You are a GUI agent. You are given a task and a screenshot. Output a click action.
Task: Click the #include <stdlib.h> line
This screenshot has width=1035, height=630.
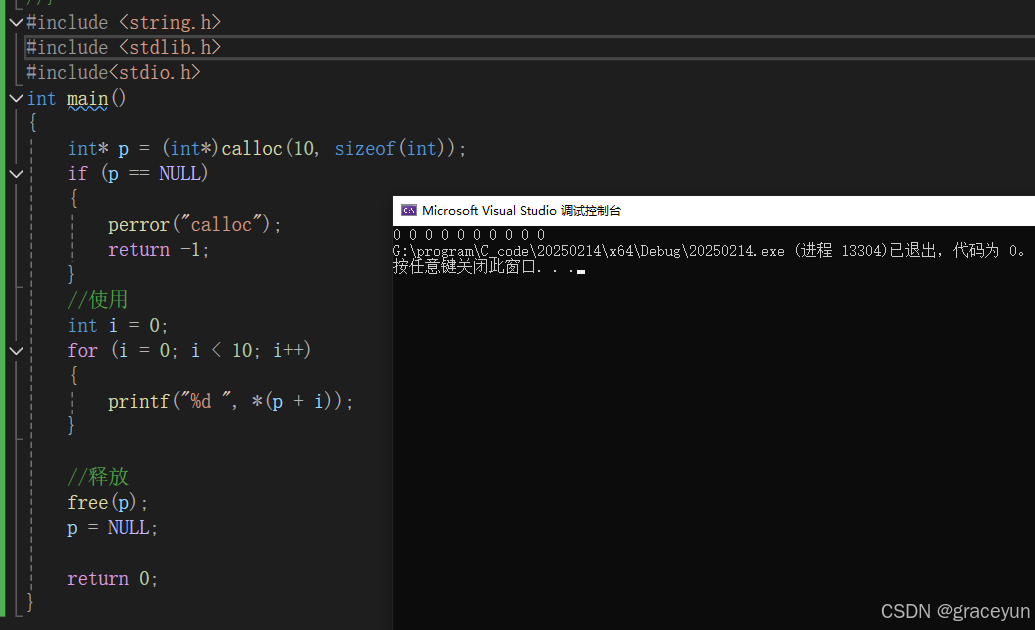(123, 48)
